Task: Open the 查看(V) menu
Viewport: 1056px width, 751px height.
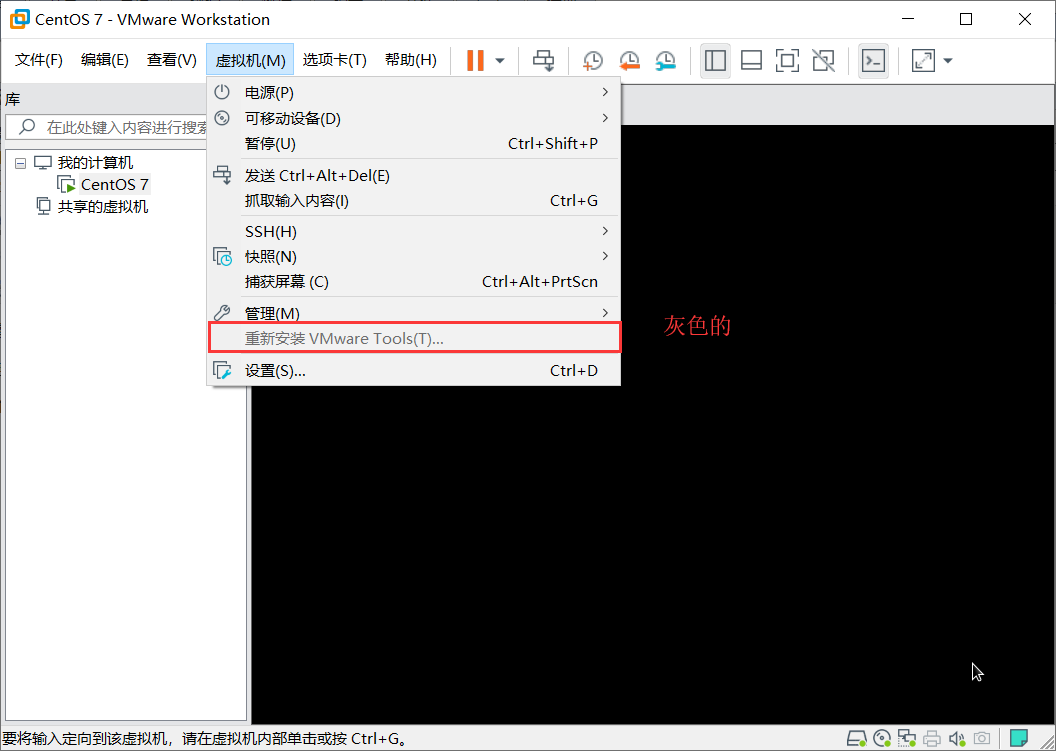Action: coord(171,60)
